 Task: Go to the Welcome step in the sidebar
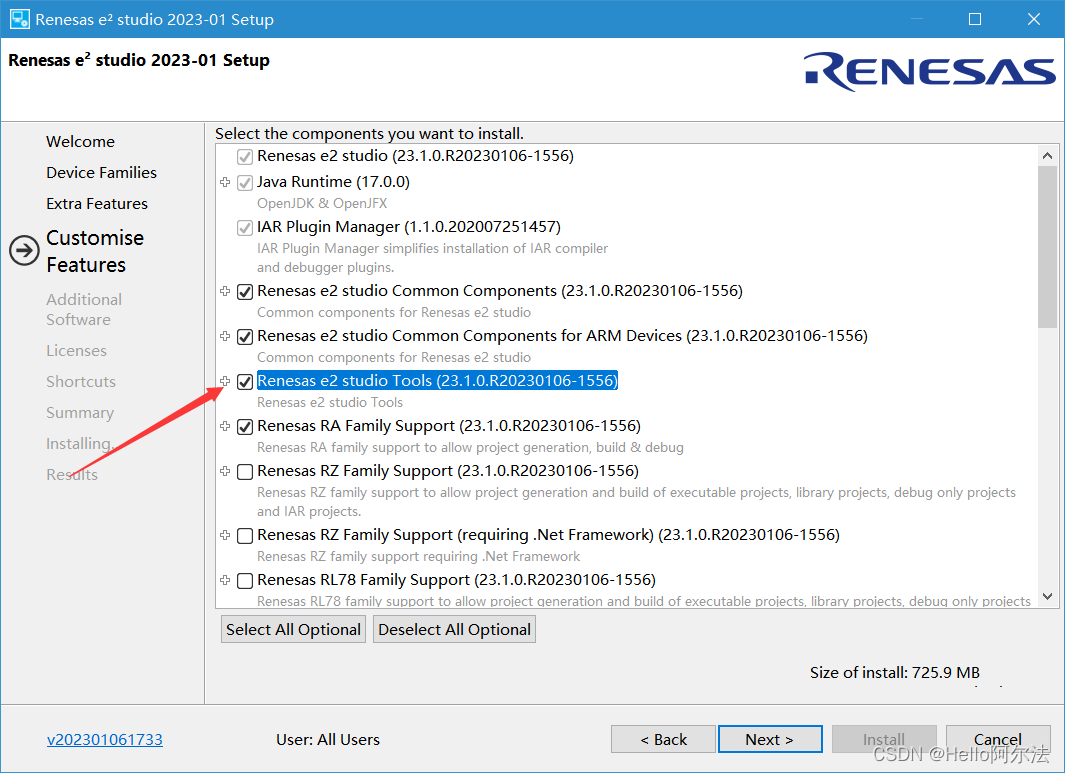[x=80, y=142]
